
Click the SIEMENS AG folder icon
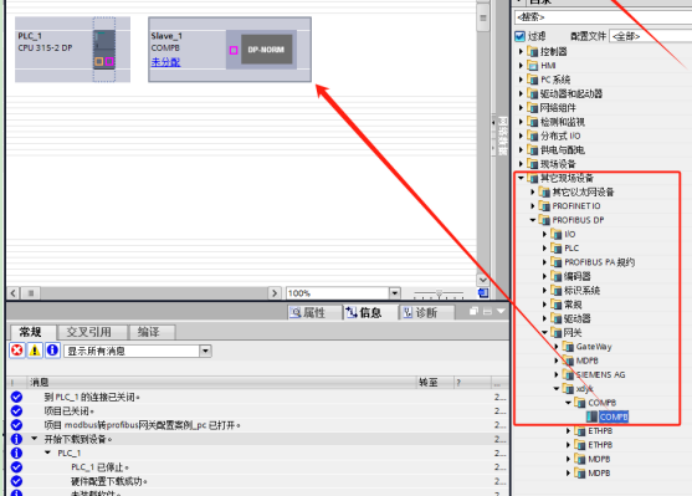(x=569, y=375)
